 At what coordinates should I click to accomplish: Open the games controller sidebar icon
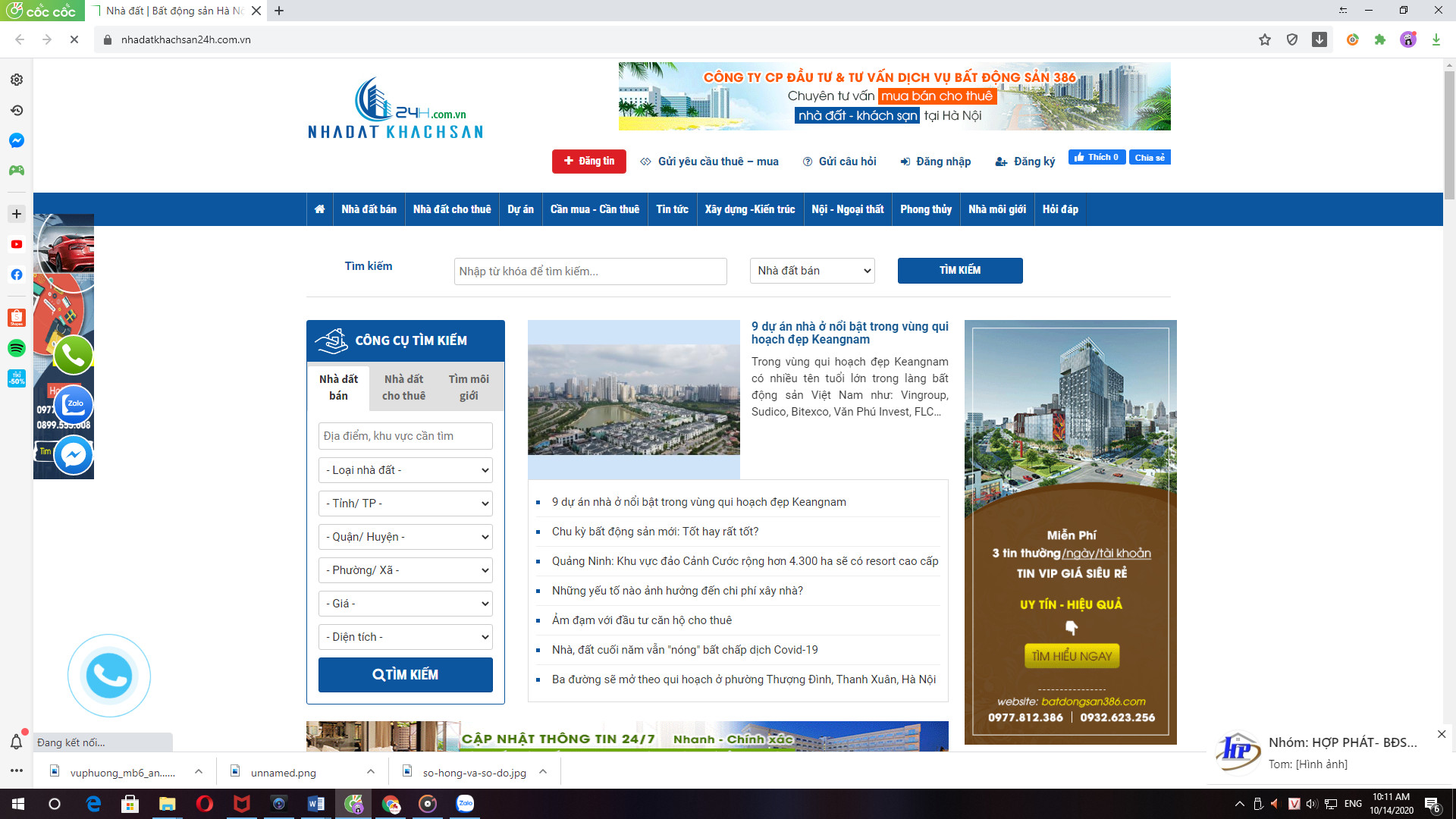[17, 171]
